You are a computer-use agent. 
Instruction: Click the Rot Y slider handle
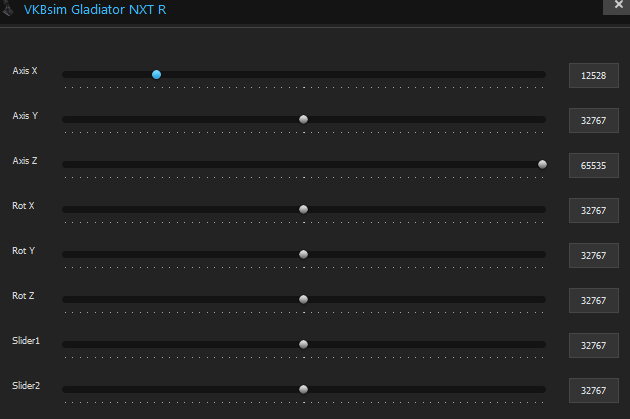tap(303, 254)
